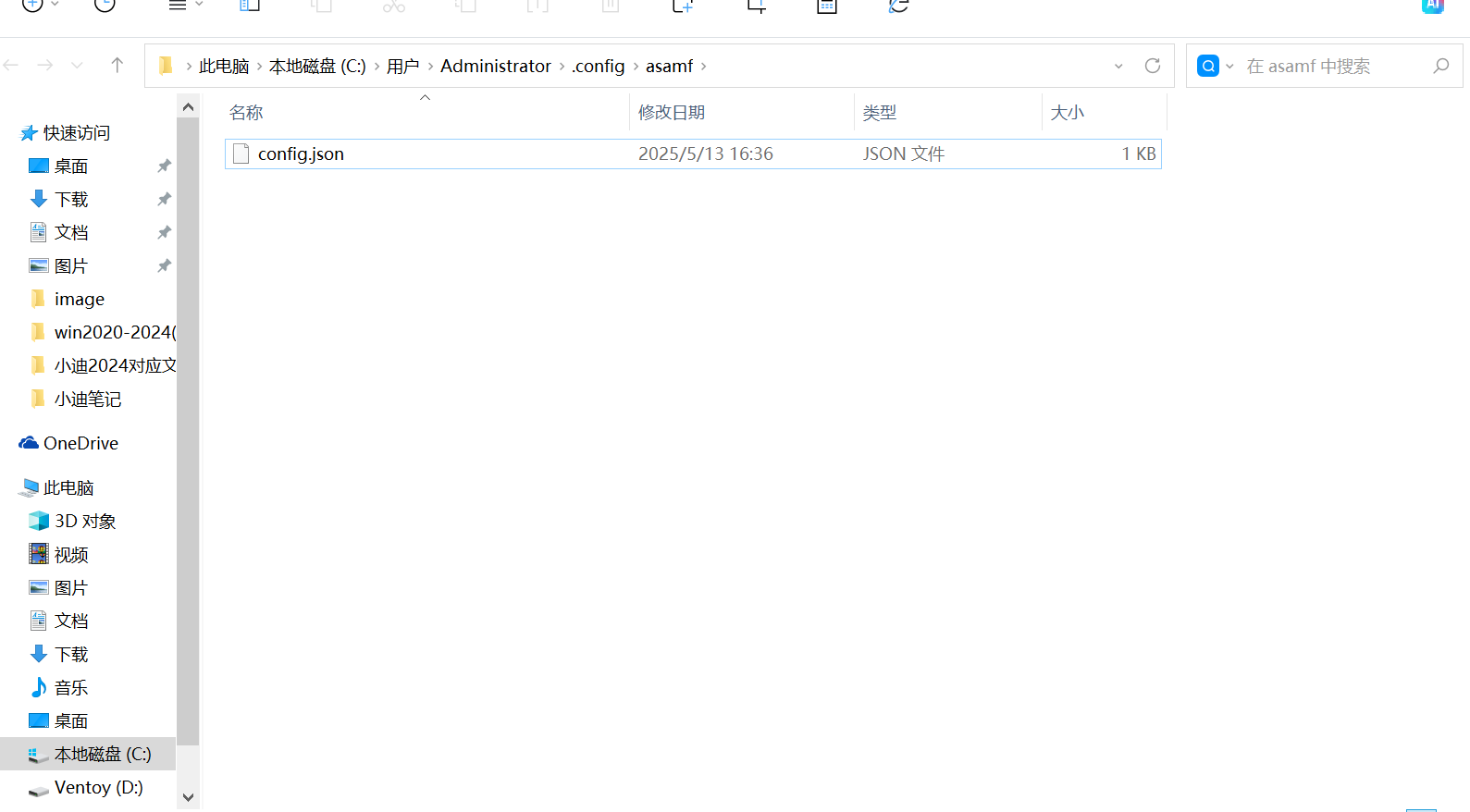The width and height of the screenshot is (1470, 812).
Task: Click the sidebar scrollbar down arrow
Action: click(x=188, y=797)
